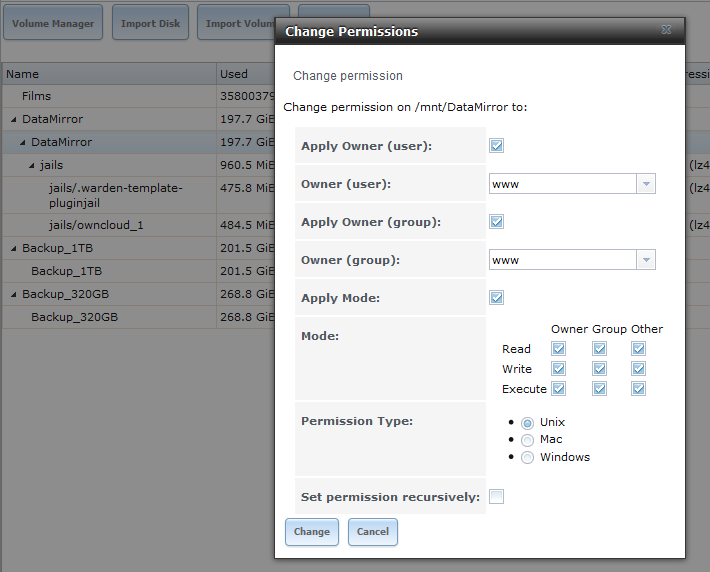The width and height of the screenshot is (710, 572).
Task: Uncheck Other Read permission
Action: [638, 349]
